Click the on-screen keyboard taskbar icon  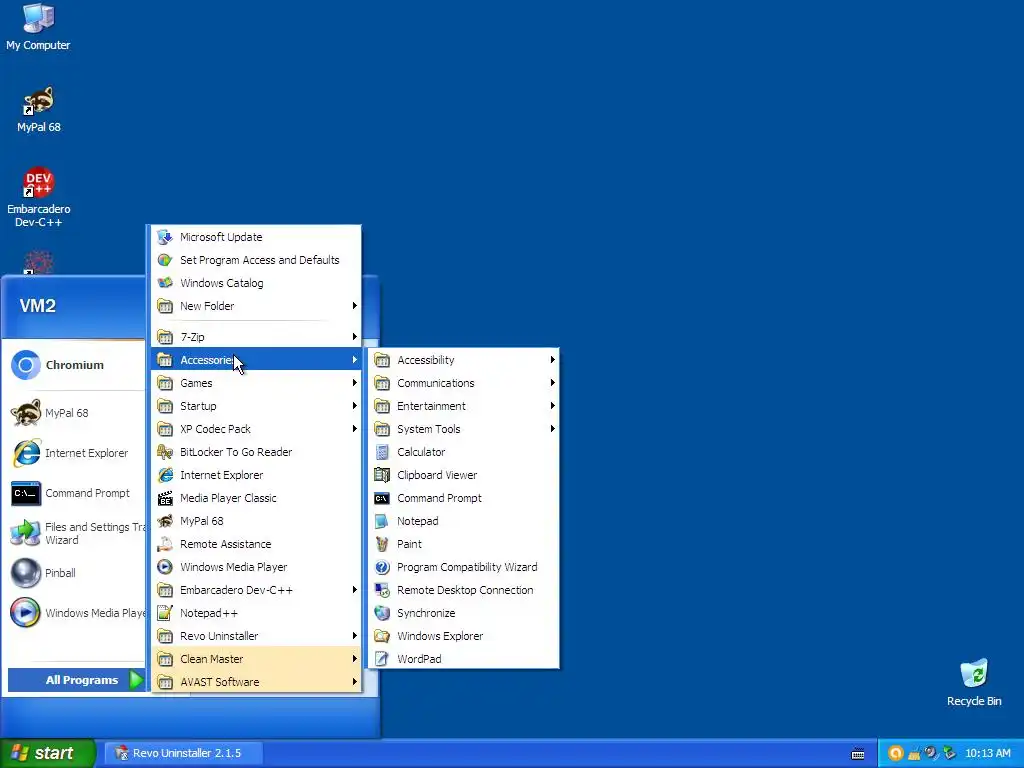858,754
